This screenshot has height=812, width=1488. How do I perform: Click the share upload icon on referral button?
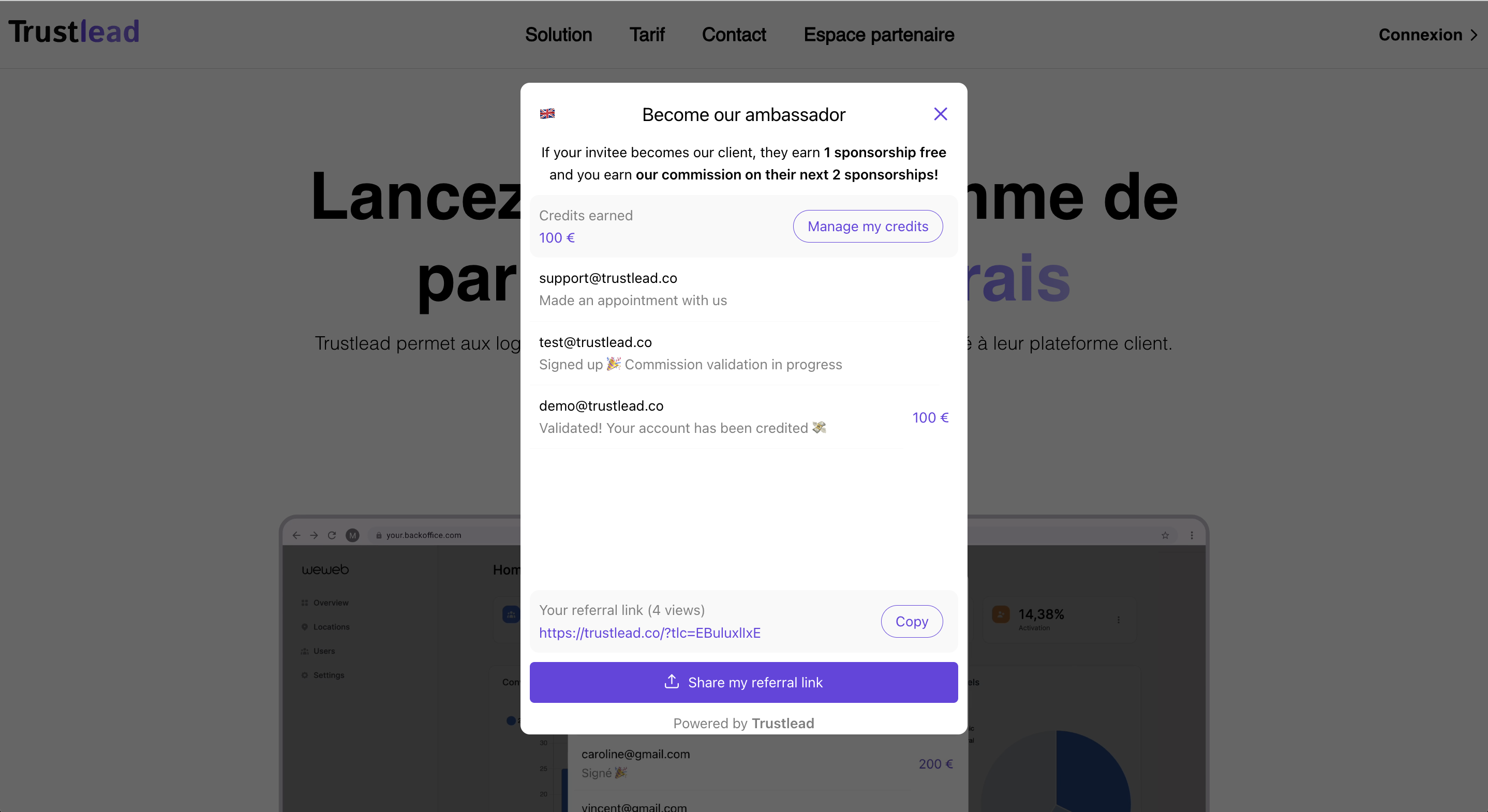670,682
